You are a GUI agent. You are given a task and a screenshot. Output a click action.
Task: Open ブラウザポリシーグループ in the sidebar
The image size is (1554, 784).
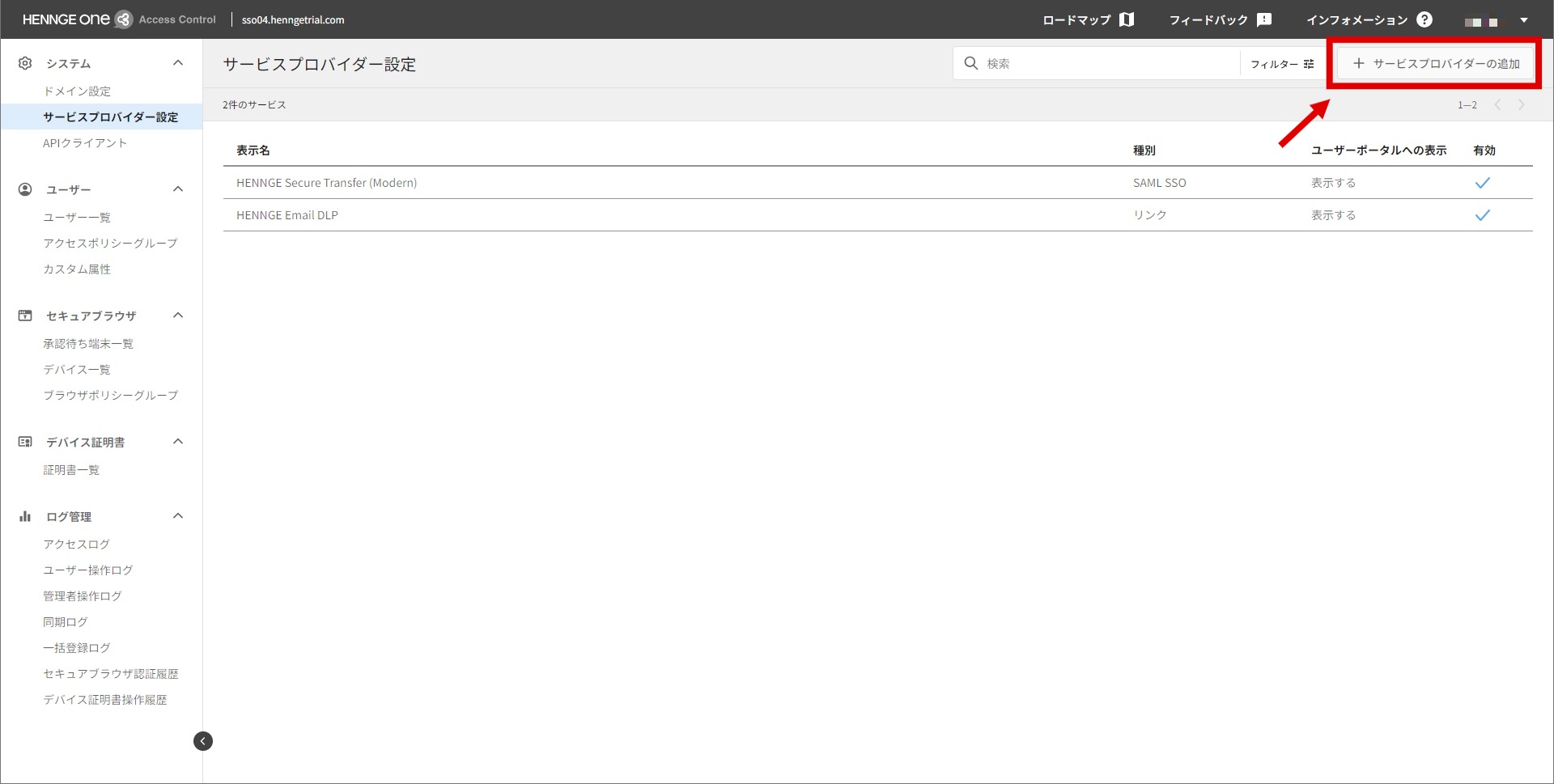coord(111,396)
